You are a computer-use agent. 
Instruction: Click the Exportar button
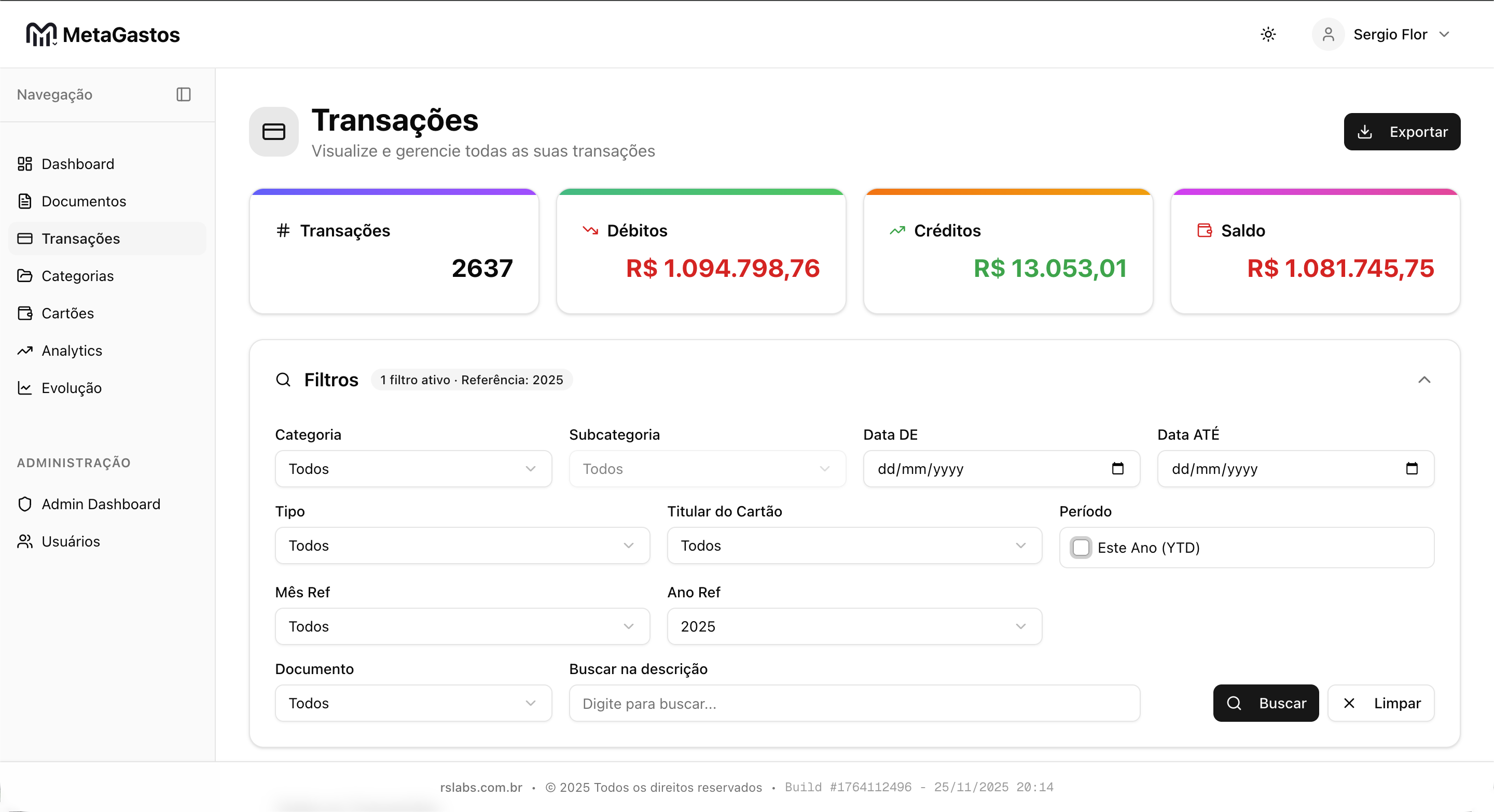(x=1402, y=132)
